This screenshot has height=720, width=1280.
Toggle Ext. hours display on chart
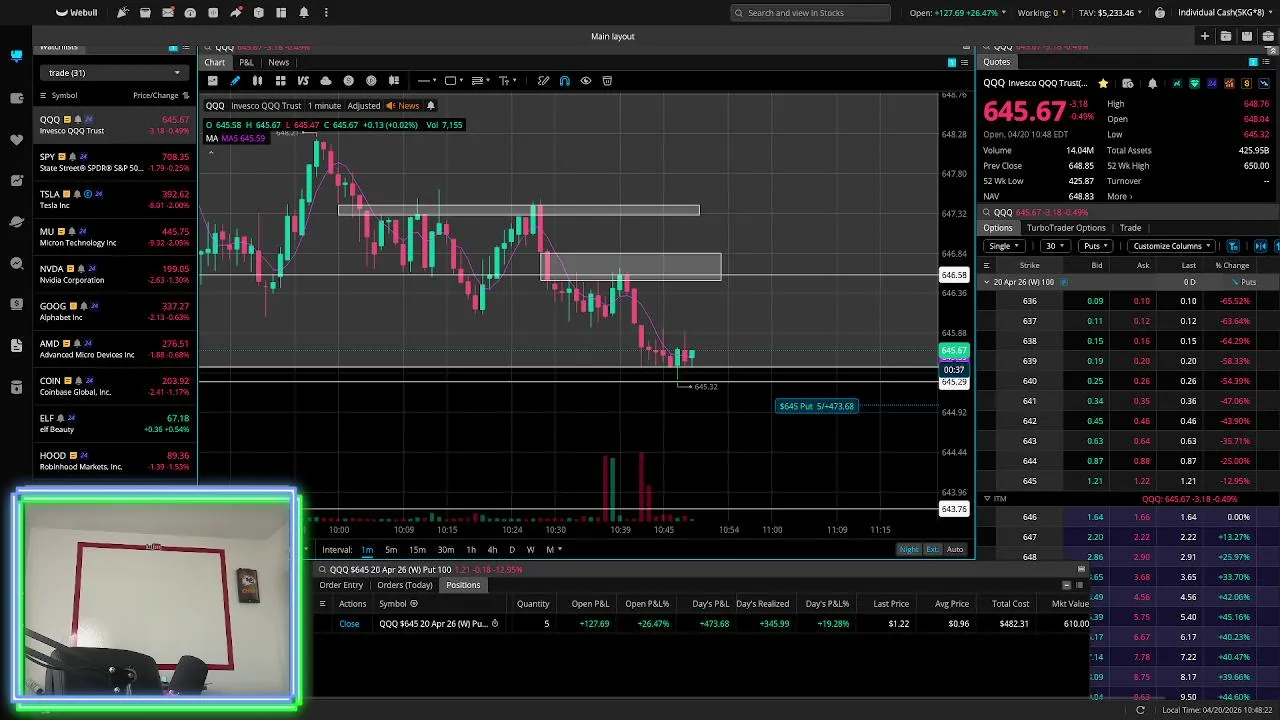coord(932,550)
